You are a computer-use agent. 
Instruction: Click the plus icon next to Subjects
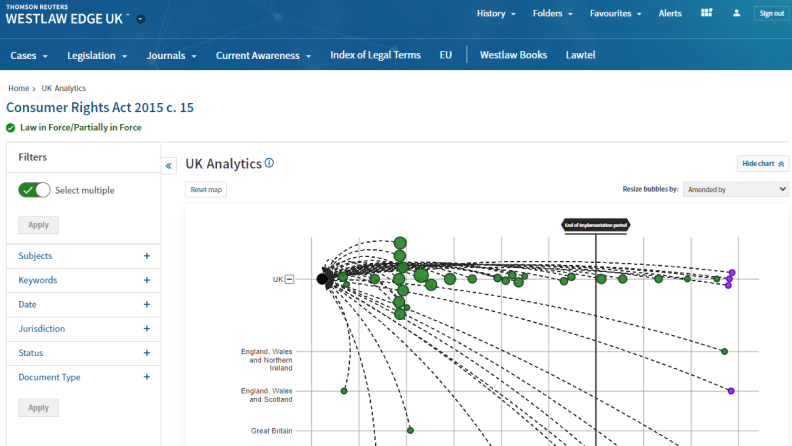pyautogui.click(x=147, y=256)
